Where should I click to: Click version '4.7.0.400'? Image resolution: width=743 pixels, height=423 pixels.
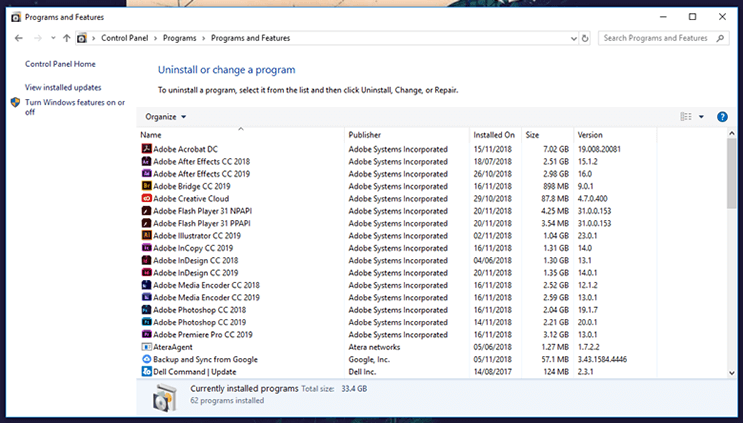tap(592, 198)
